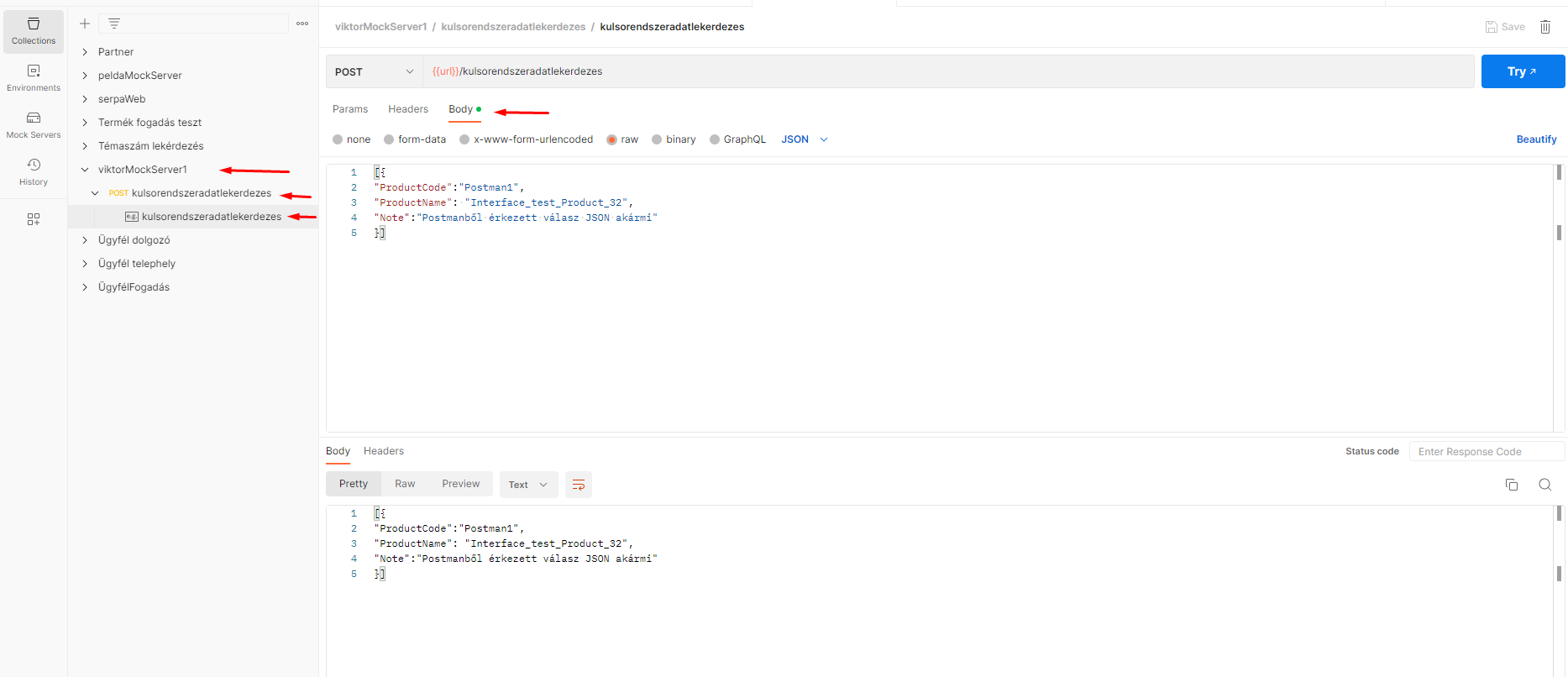
Task: Select the form-data radio option
Action: pyautogui.click(x=389, y=139)
